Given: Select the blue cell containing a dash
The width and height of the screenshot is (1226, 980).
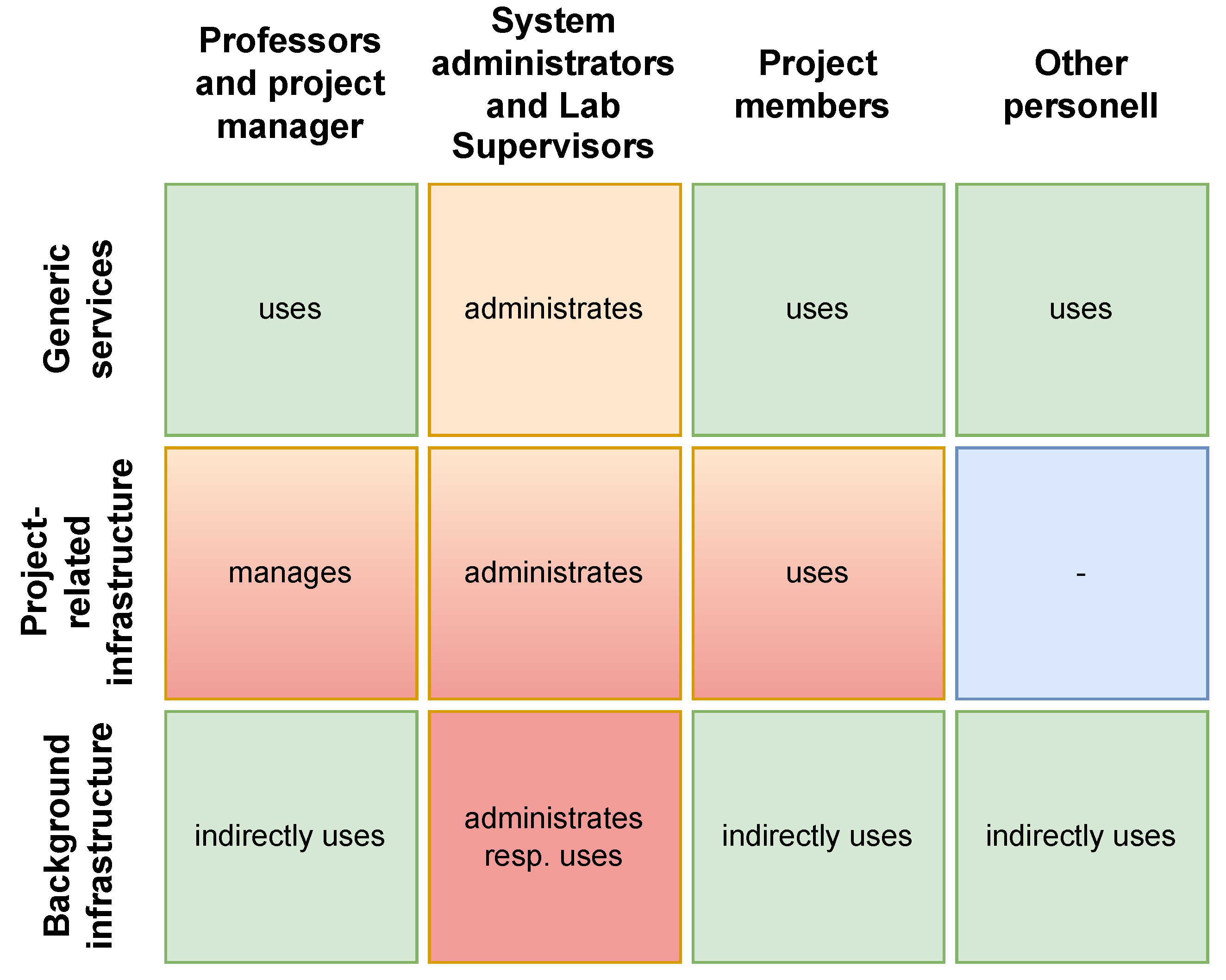Looking at the screenshot, I should [1082, 573].
